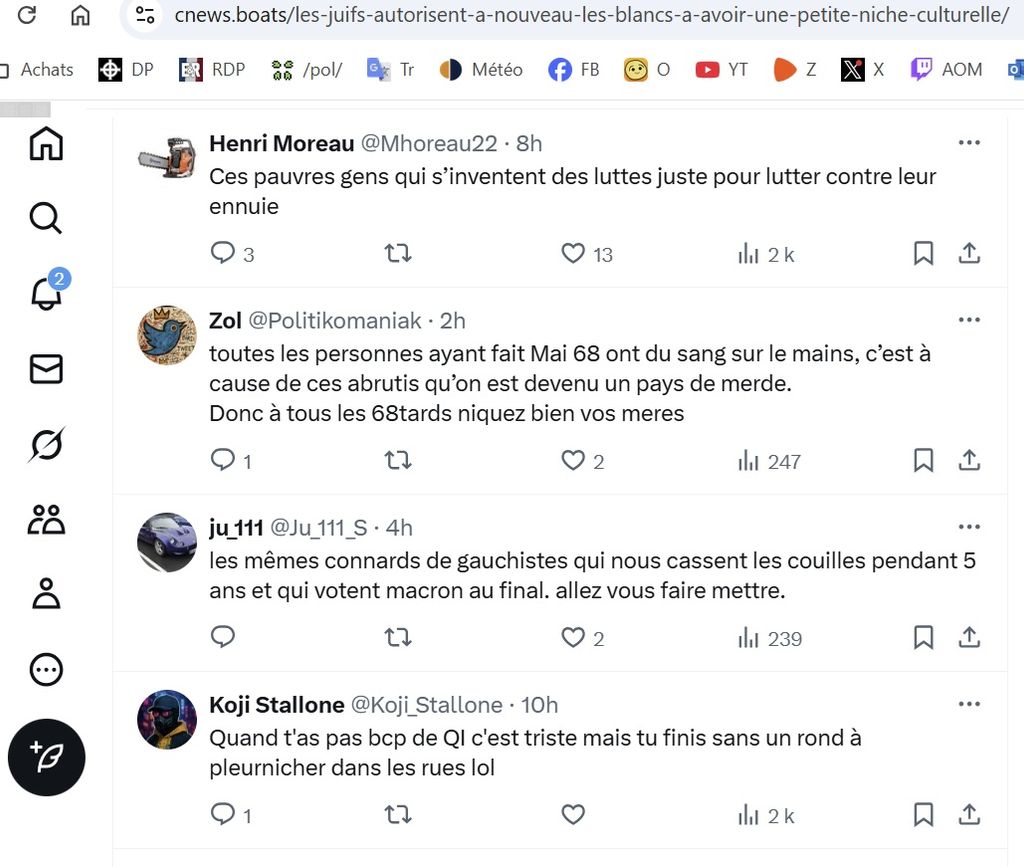1024x867 pixels.
Task: Repost the ju_111 post
Action: tap(398, 637)
